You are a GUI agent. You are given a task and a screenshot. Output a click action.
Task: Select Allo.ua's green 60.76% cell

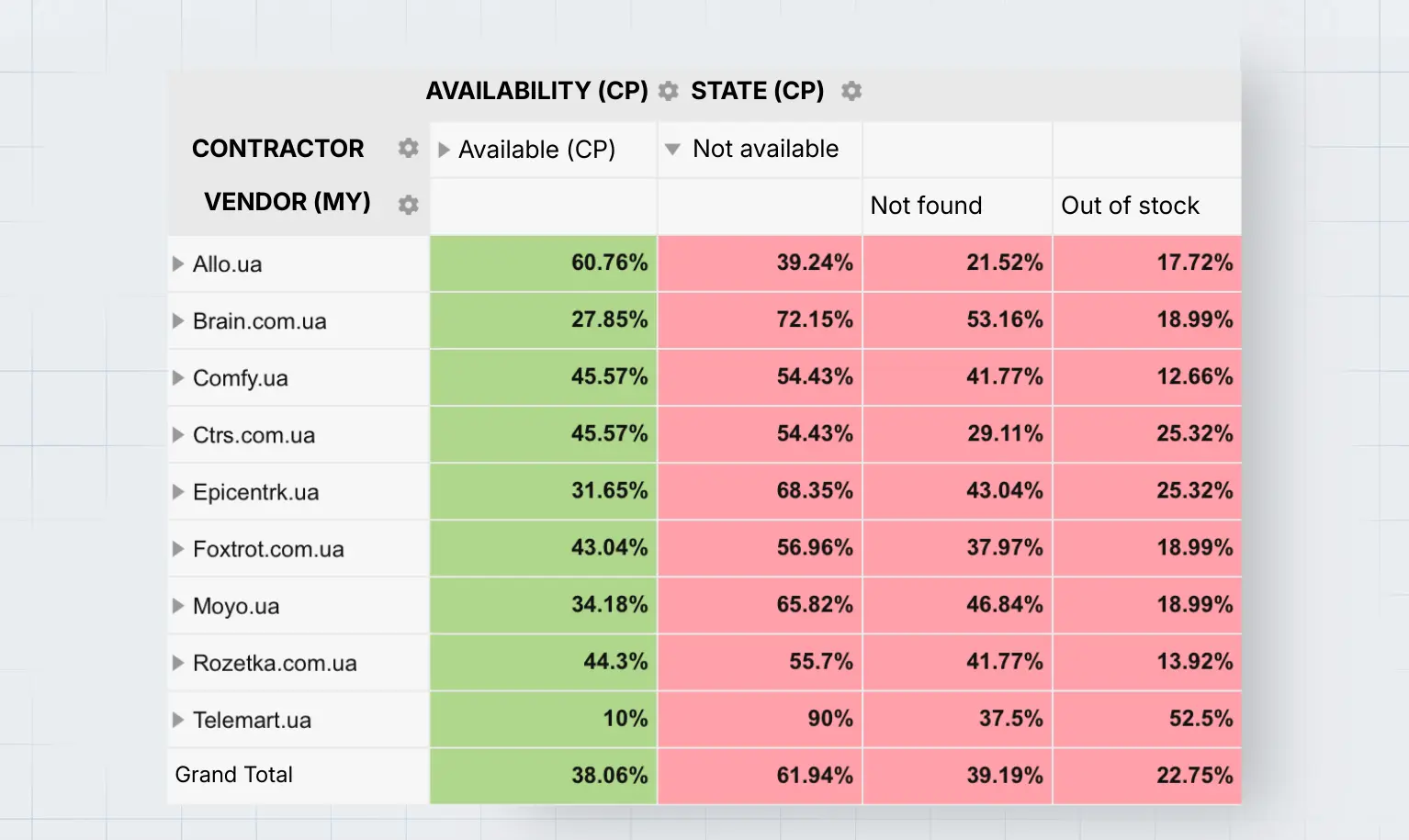tap(543, 263)
